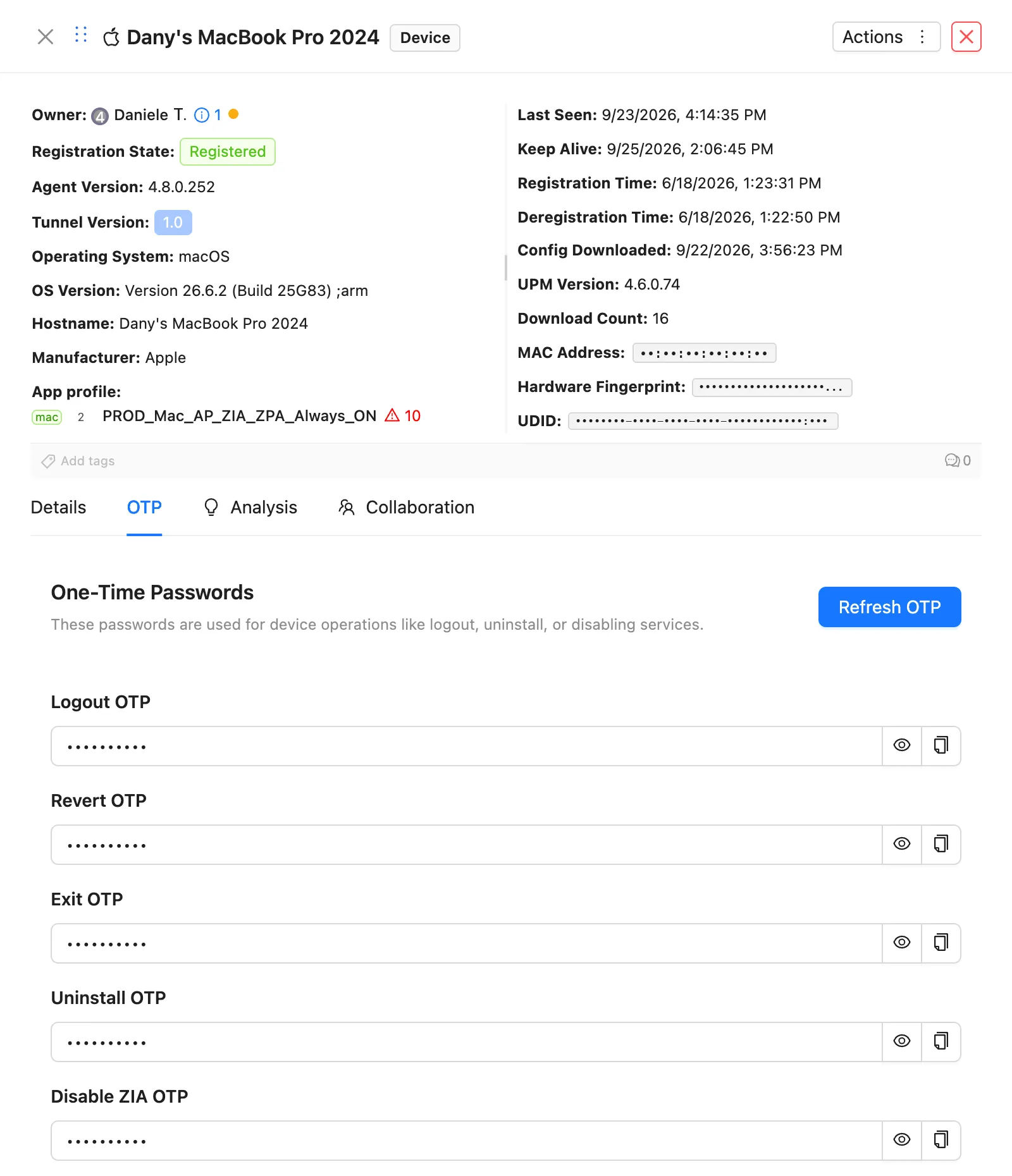Click the Agent Version value 4.8.0.252
This screenshot has width=1012, height=1176.
tap(182, 187)
